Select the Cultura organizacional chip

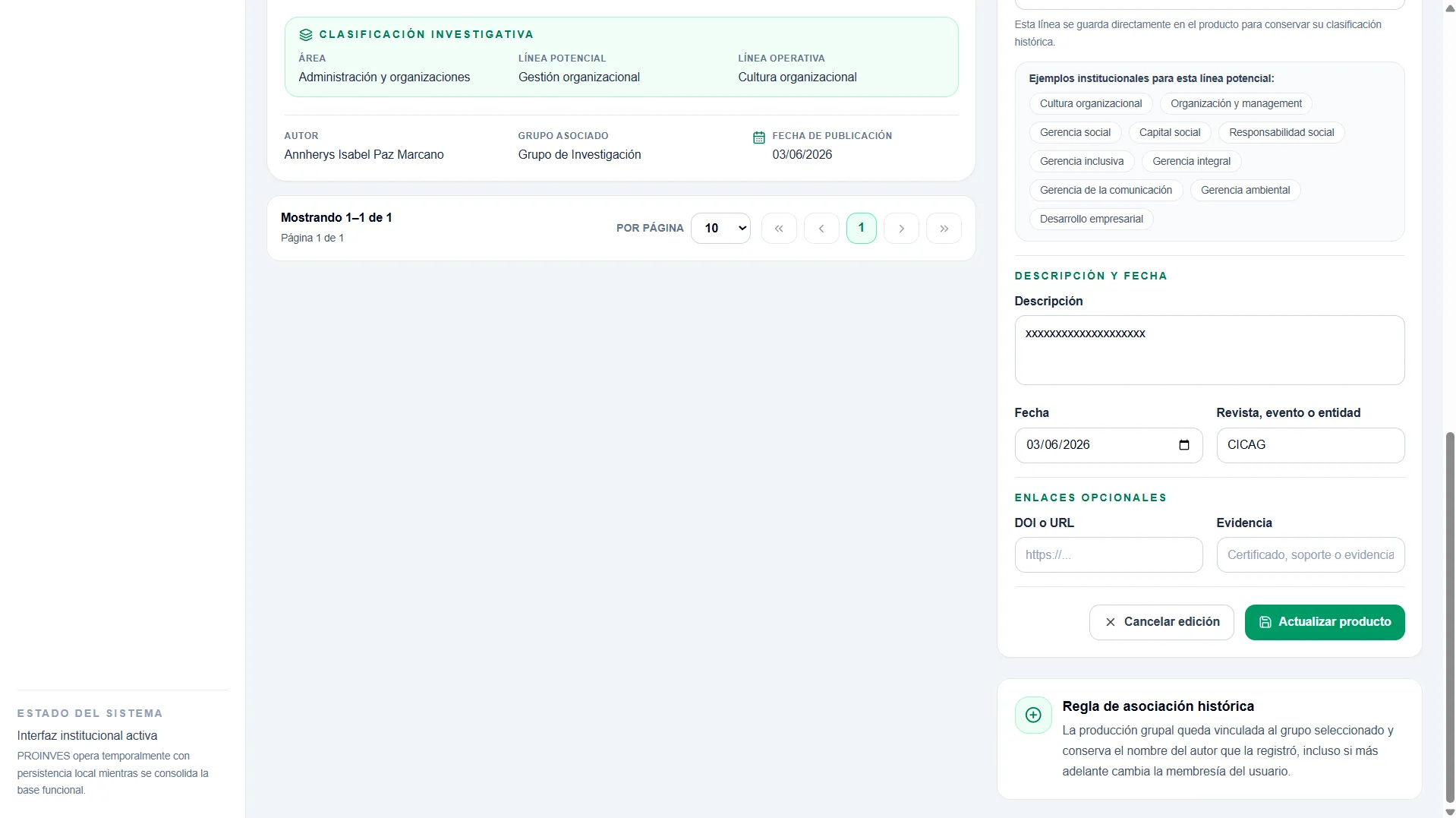pyautogui.click(x=1091, y=104)
